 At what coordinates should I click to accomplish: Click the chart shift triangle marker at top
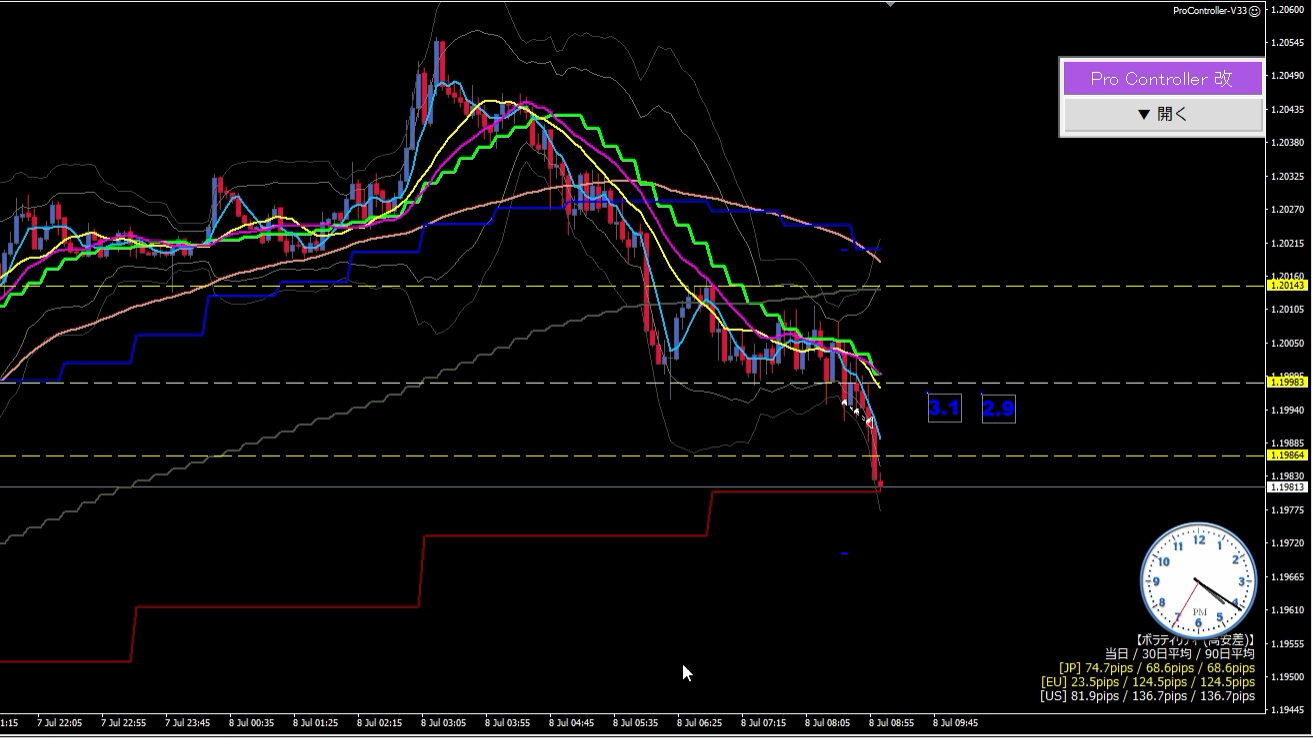pos(890,4)
